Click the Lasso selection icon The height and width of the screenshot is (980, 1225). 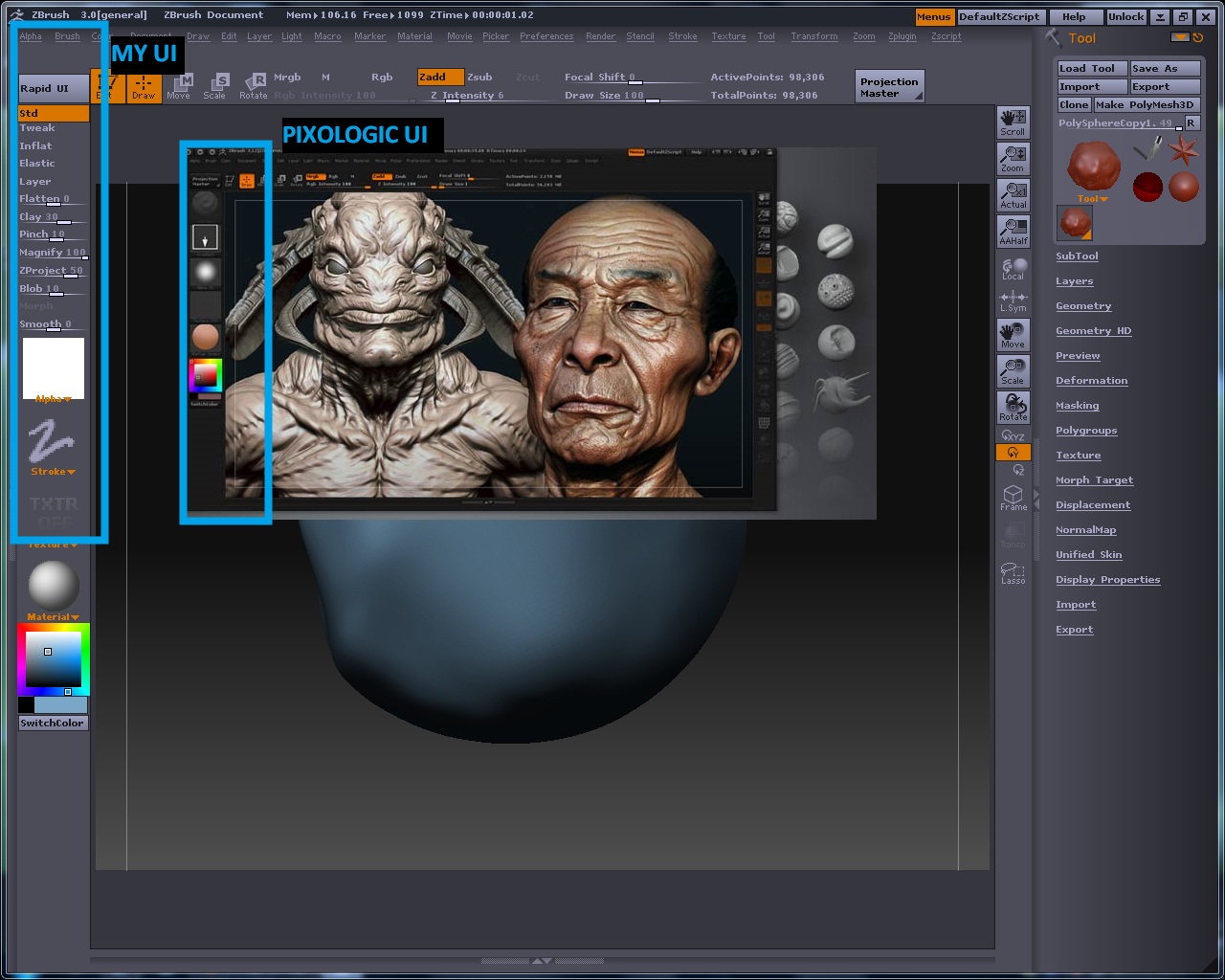click(1013, 573)
